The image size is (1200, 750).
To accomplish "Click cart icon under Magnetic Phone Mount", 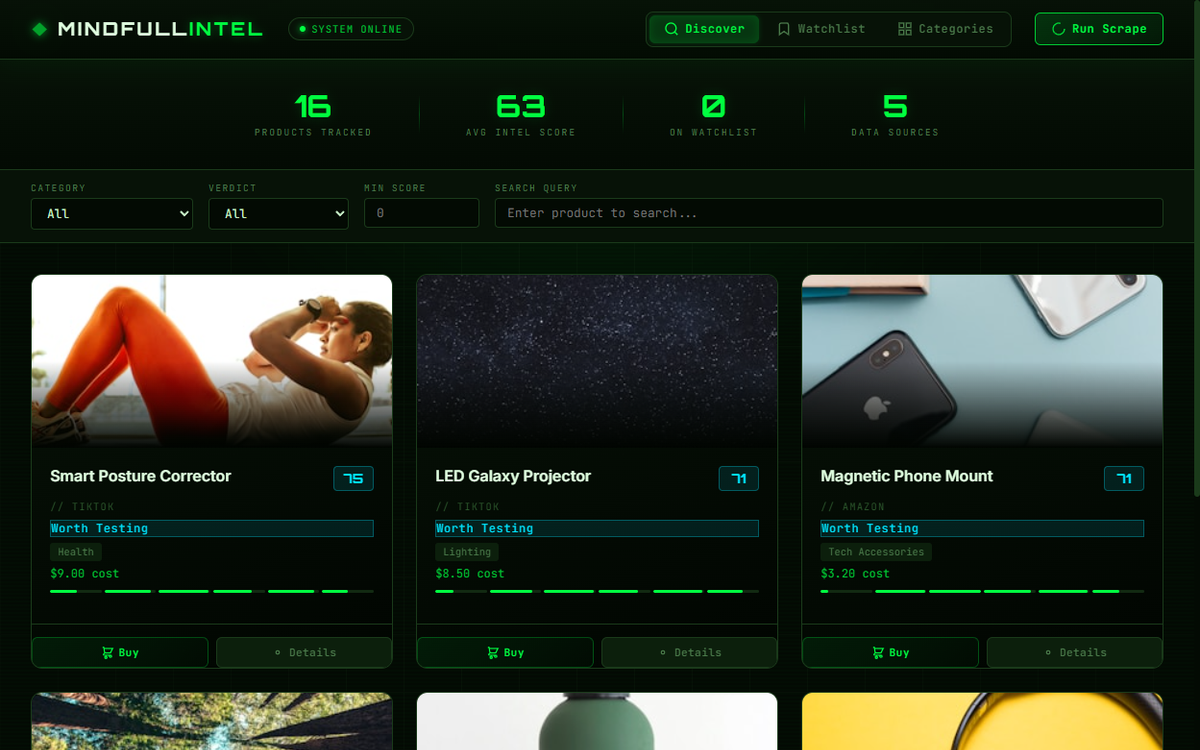I will [x=877, y=653].
